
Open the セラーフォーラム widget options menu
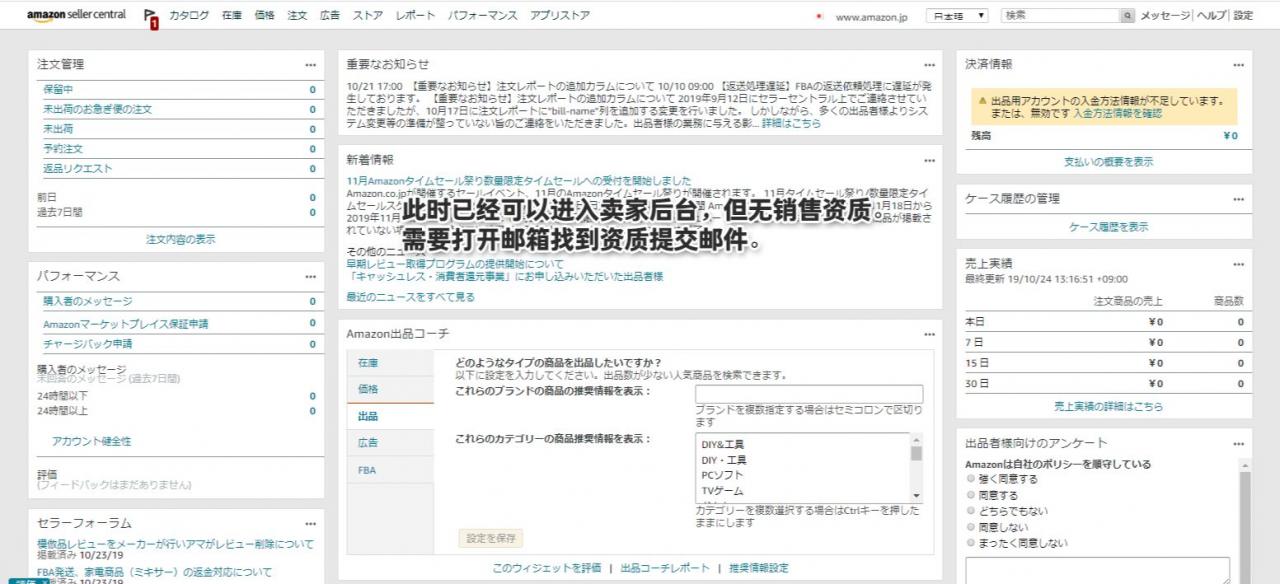[x=311, y=523]
